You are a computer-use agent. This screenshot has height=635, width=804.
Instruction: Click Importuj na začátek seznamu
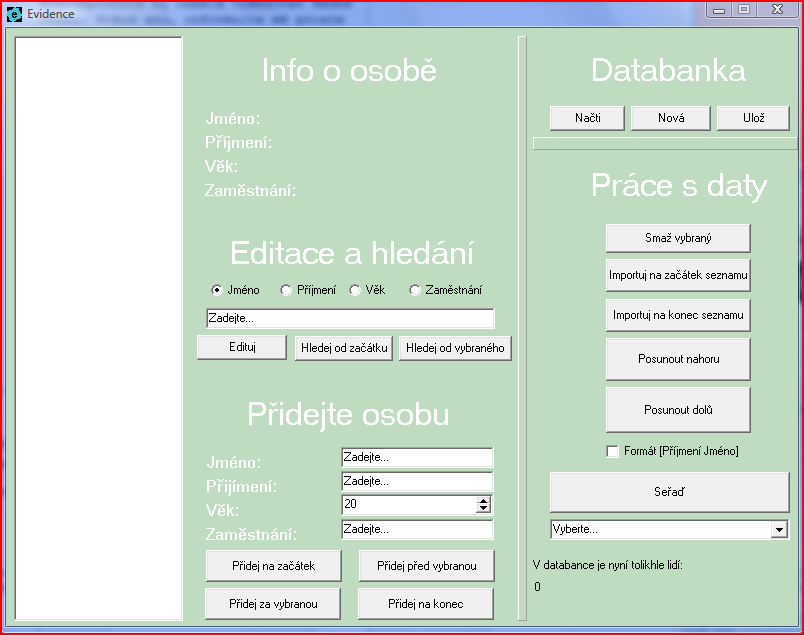(678, 275)
